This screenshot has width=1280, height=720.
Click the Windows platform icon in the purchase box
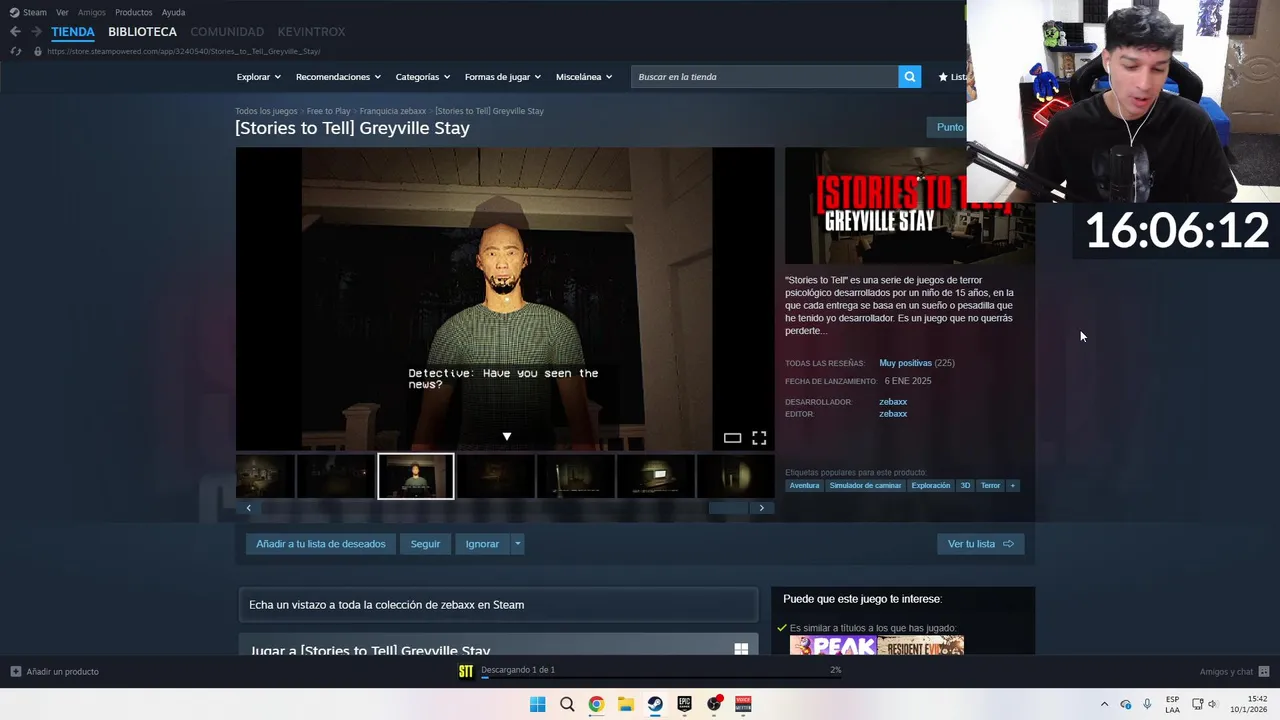pyautogui.click(x=741, y=649)
